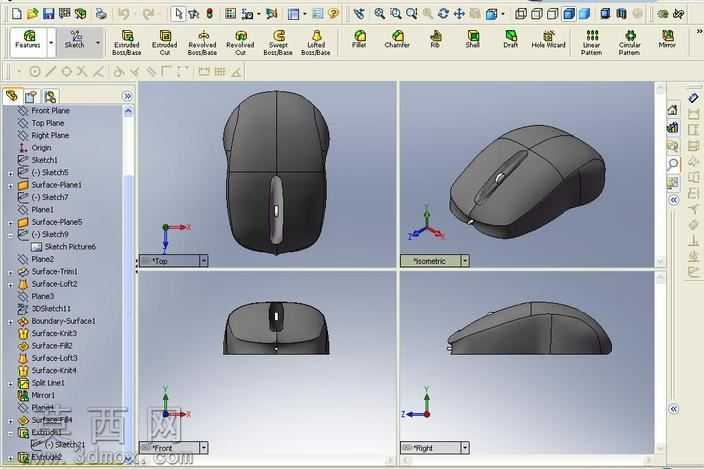This screenshot has height=469, width=704.
Task: Open the *Right view orientation dropdown
Action: 465,447
